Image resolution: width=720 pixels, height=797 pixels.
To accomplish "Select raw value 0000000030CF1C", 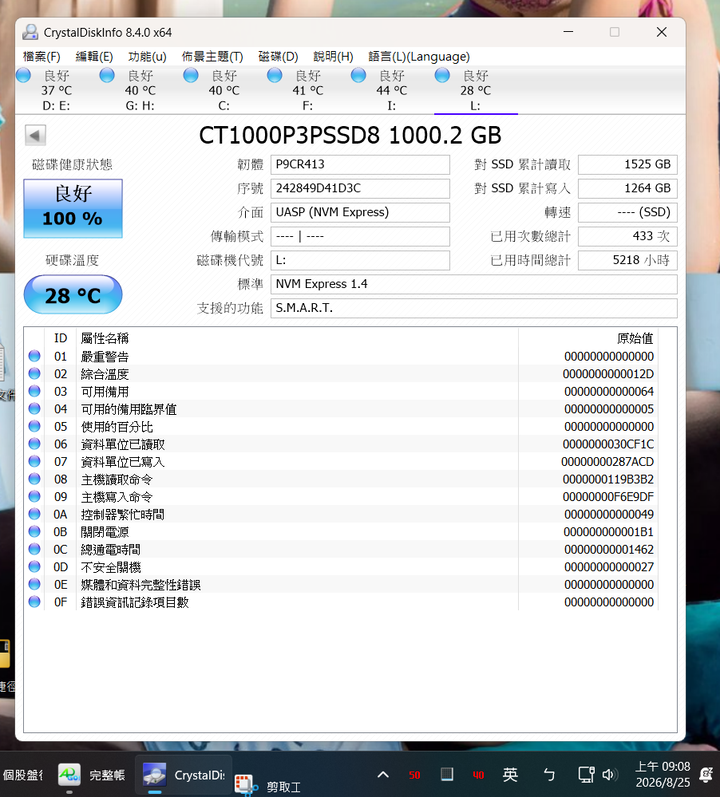I will tap(608, 444).
